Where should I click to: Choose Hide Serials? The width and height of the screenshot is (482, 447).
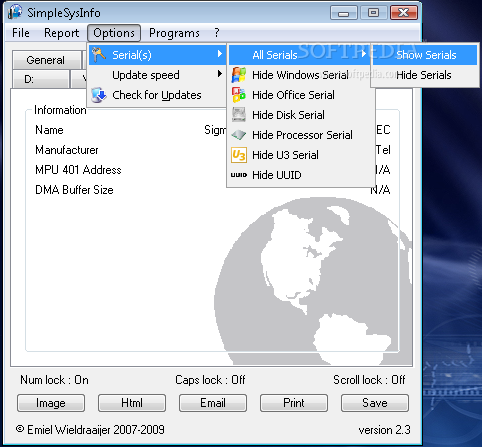(x=425, y=75)
